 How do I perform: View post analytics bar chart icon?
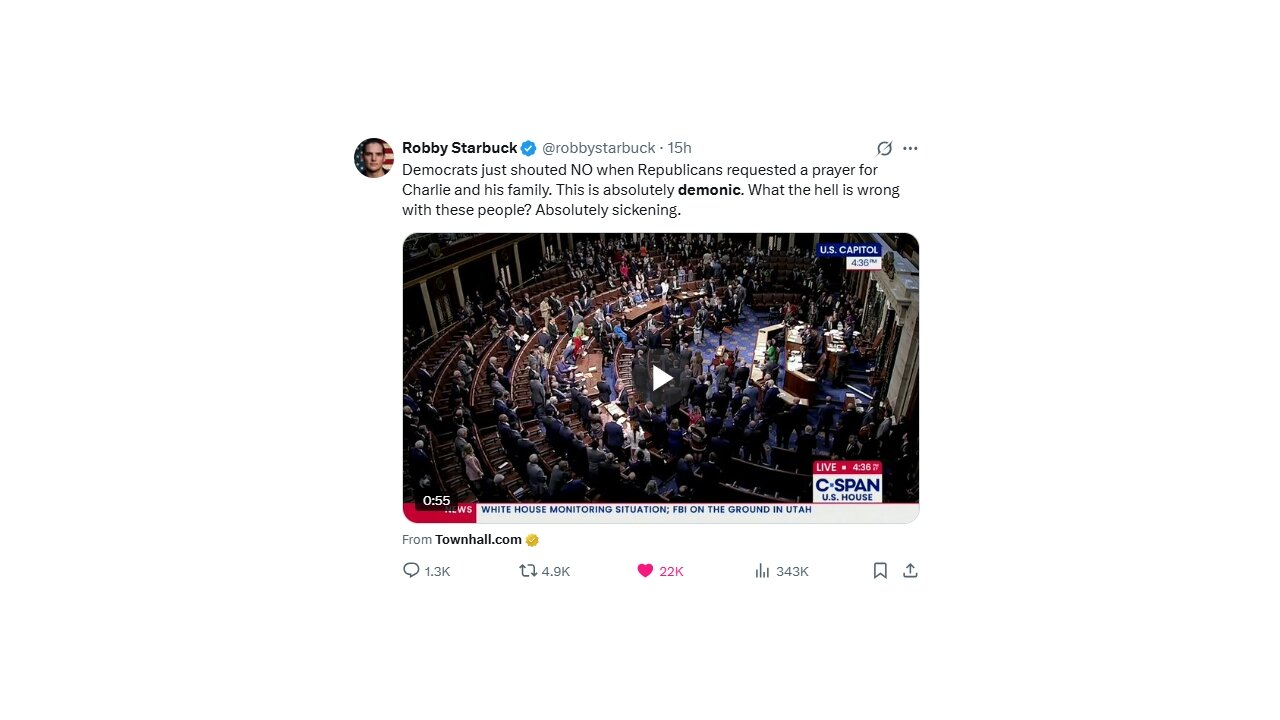(x=762, y=570)
